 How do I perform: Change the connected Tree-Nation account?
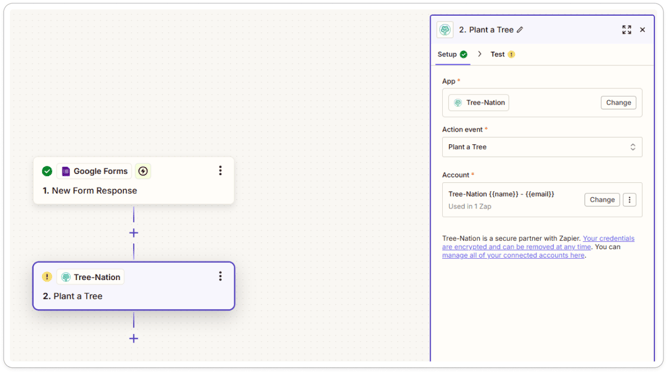[x=602, y=200]
